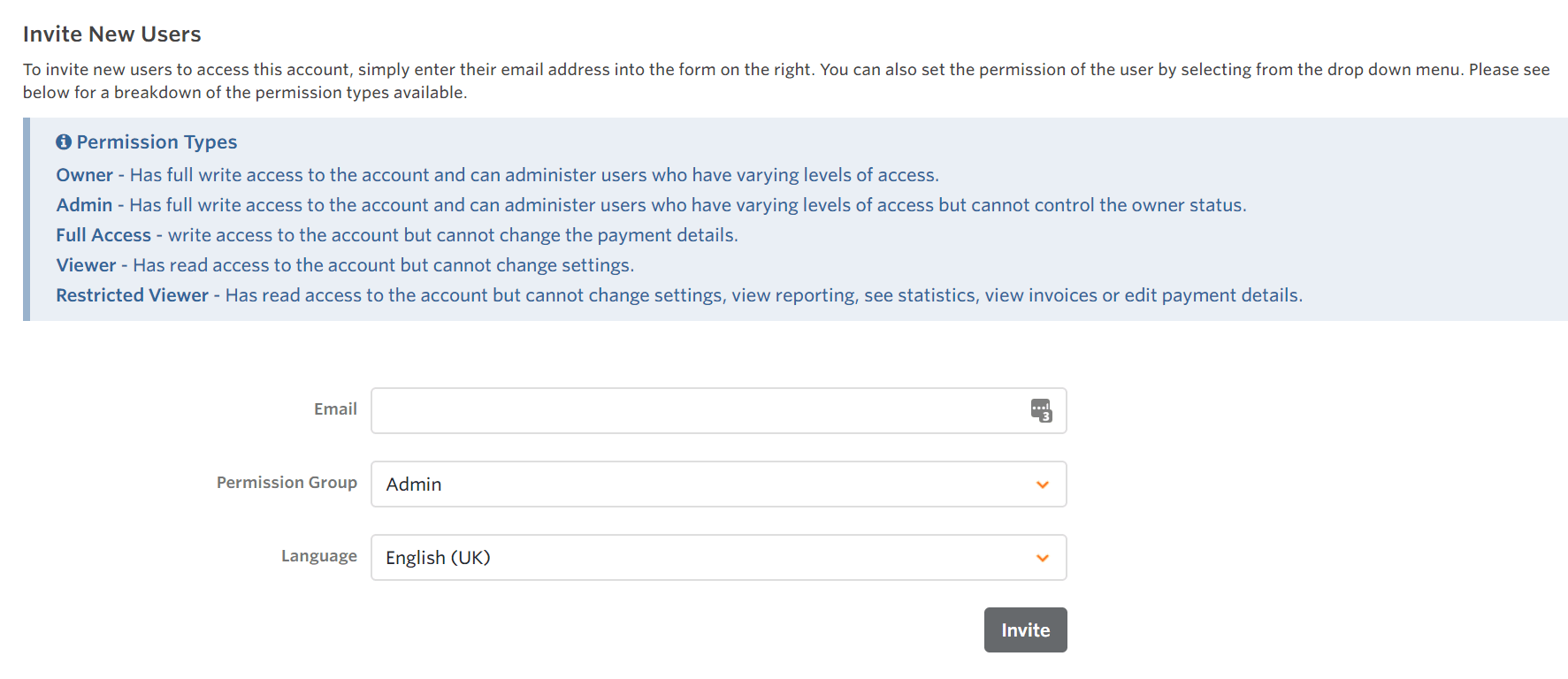Expand the Language dropdown showing English (UK)
Image resolution: width=1568 pixels, height=679 pixels.
[x=708, y=558]
